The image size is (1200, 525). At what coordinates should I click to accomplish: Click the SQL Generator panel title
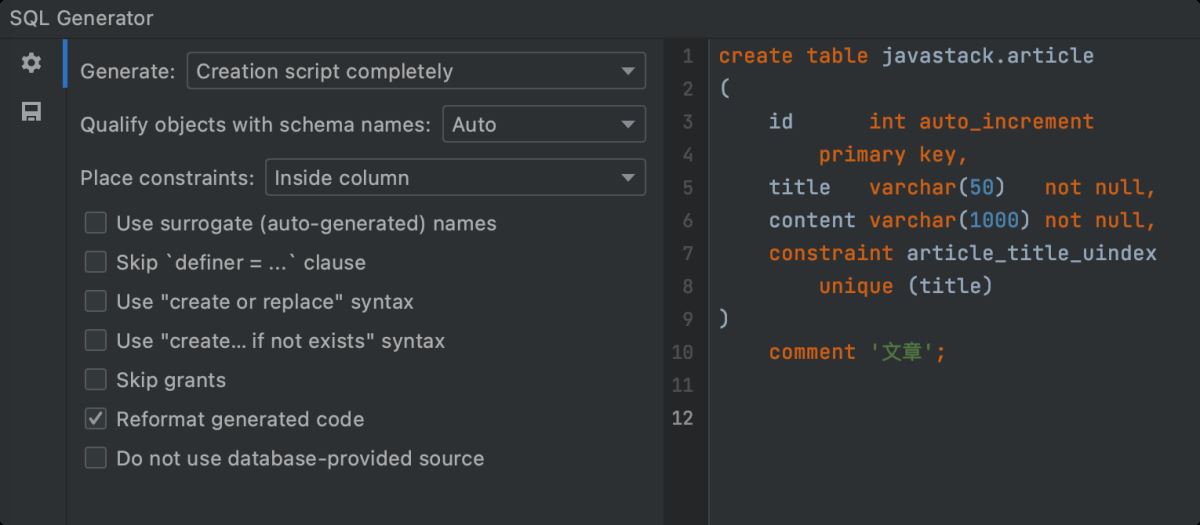82,18
